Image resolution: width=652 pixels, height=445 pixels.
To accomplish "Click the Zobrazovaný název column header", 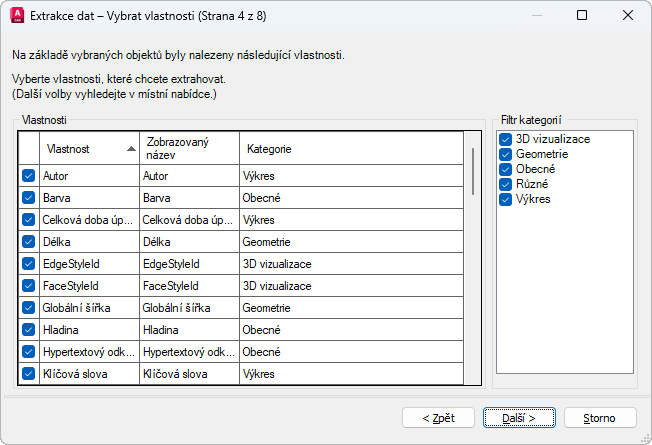I will click(x=188, y=149).
